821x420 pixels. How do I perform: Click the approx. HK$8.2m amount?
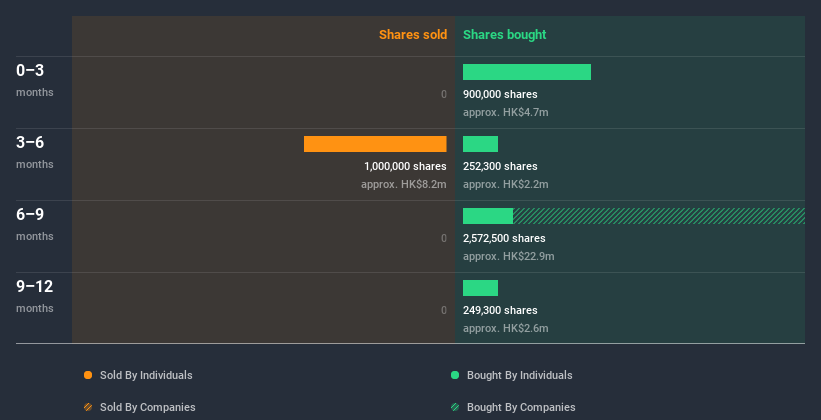(x=404, y=184)
